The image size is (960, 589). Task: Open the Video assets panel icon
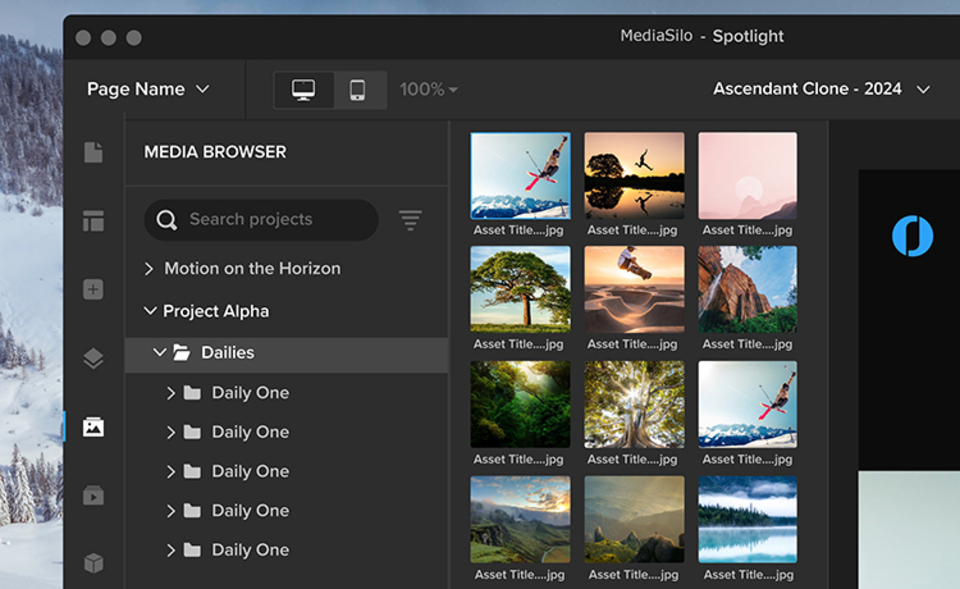pos(92,495)
